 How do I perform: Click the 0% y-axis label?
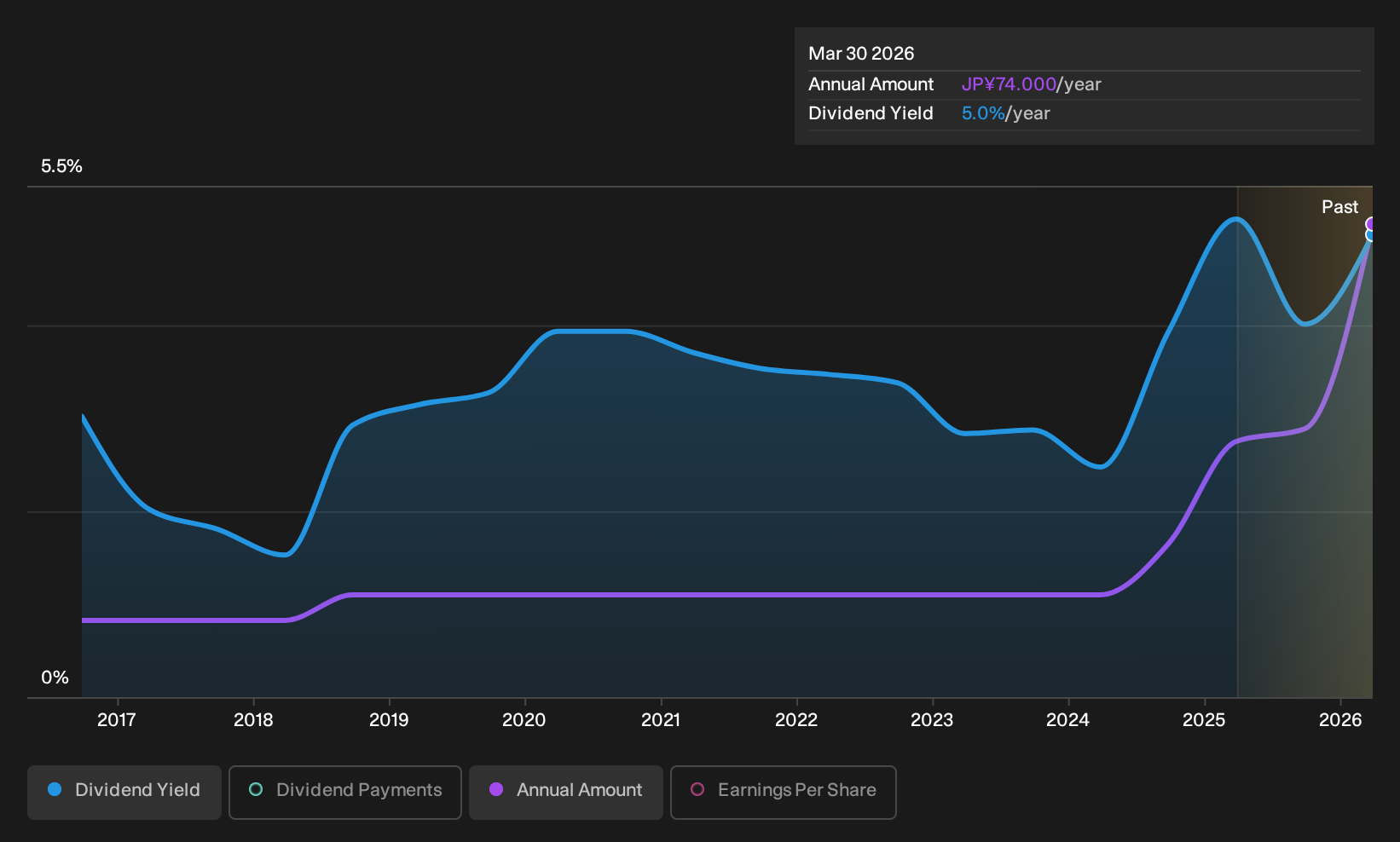pos(55,678)
